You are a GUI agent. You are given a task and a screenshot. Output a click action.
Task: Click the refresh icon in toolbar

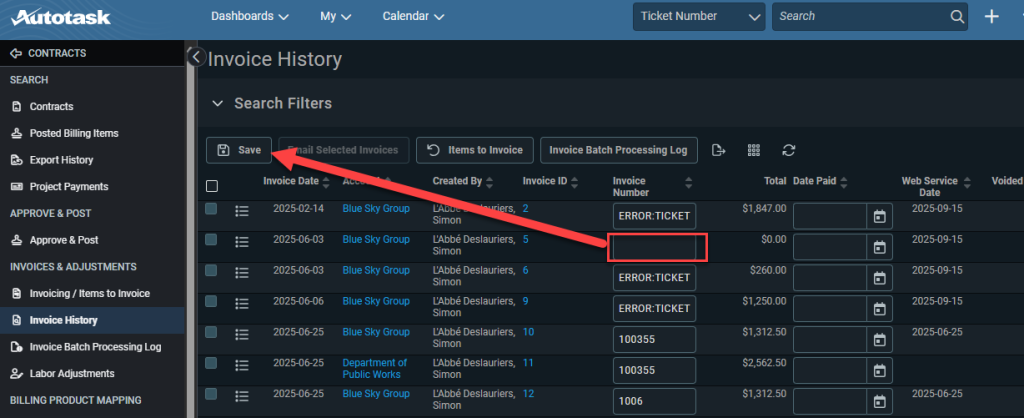(x=788, y=150)
